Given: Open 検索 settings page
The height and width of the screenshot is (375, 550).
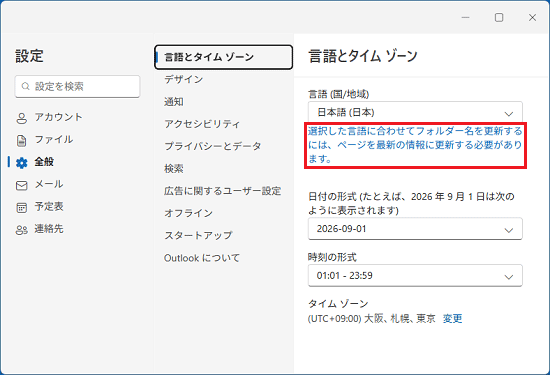Looking at the screenshot, I should pos(174,169).
